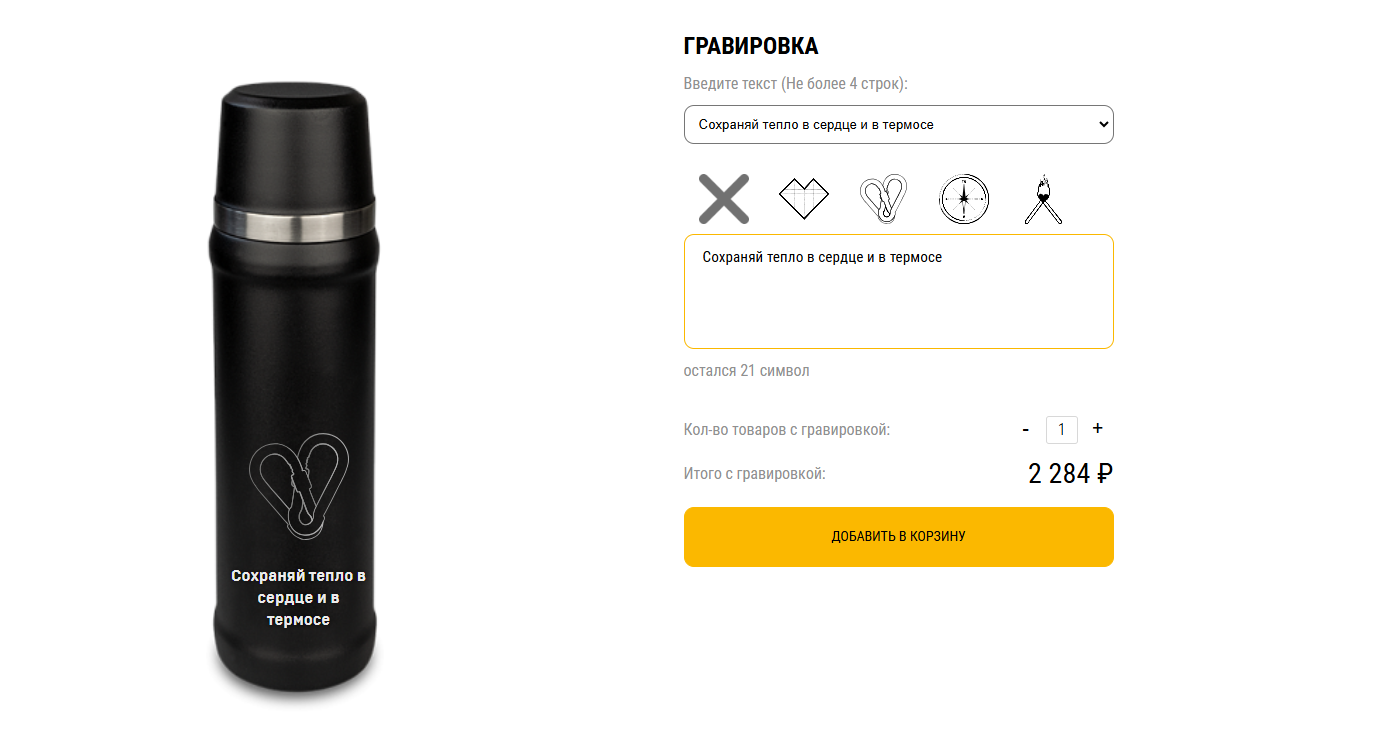Click the quantity number field

1061,429
